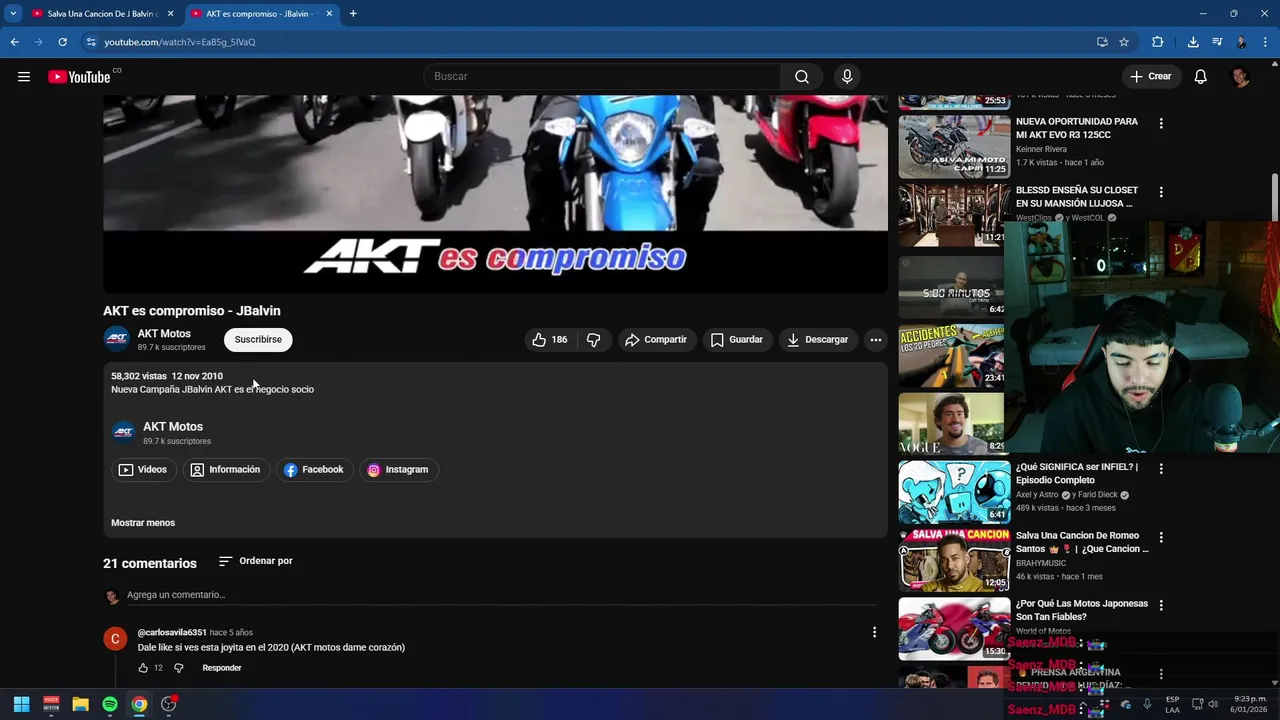The width and height of the screenshot is (1280, 720).
Task: Open the ¿Qué SIGNIFICA ser INFIEL? thumbnail
Action: tap(954, 491)
